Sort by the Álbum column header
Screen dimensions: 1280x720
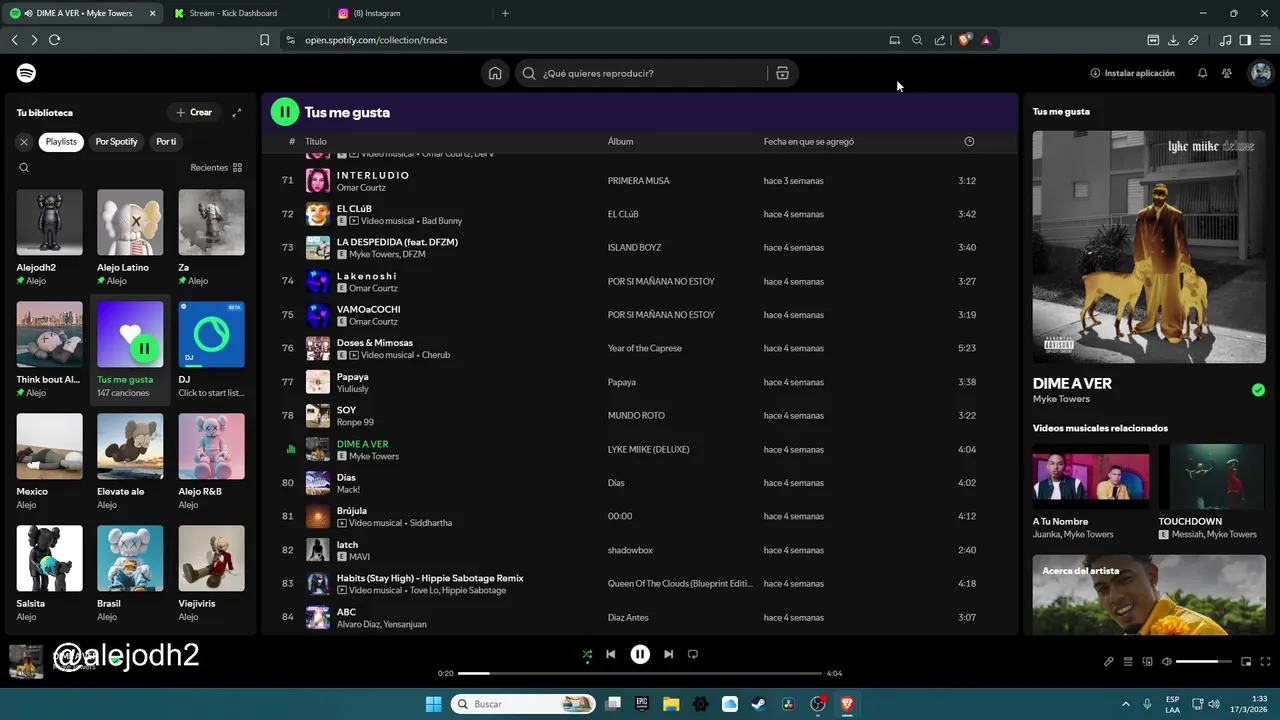(620, 142)
